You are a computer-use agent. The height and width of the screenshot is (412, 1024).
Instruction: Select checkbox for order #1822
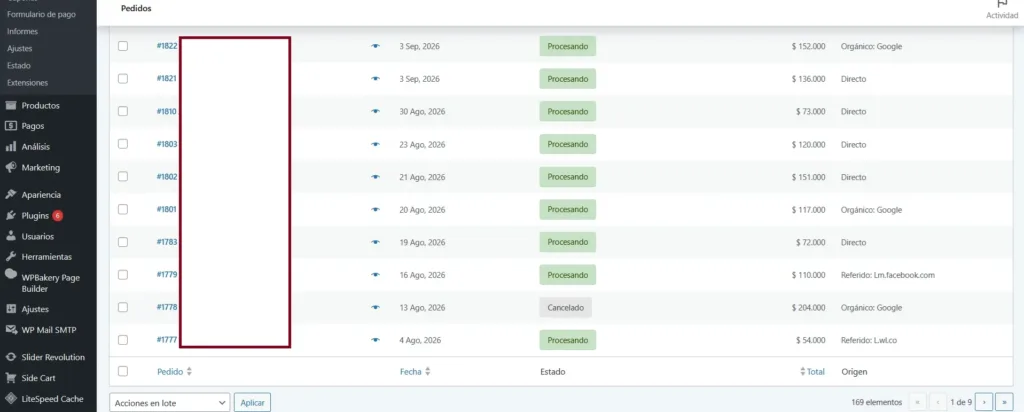tap(123, 46)
